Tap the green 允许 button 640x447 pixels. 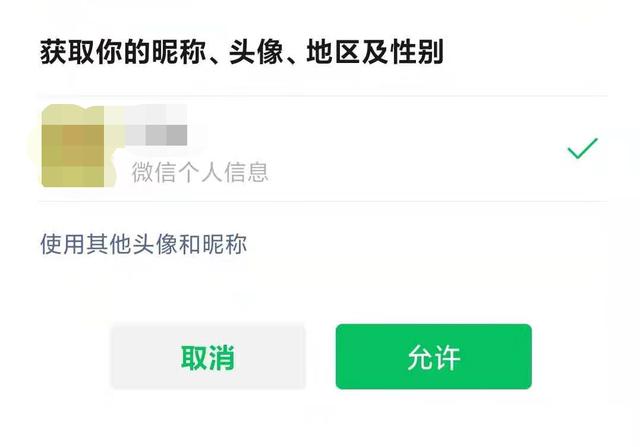click(433, 357)
